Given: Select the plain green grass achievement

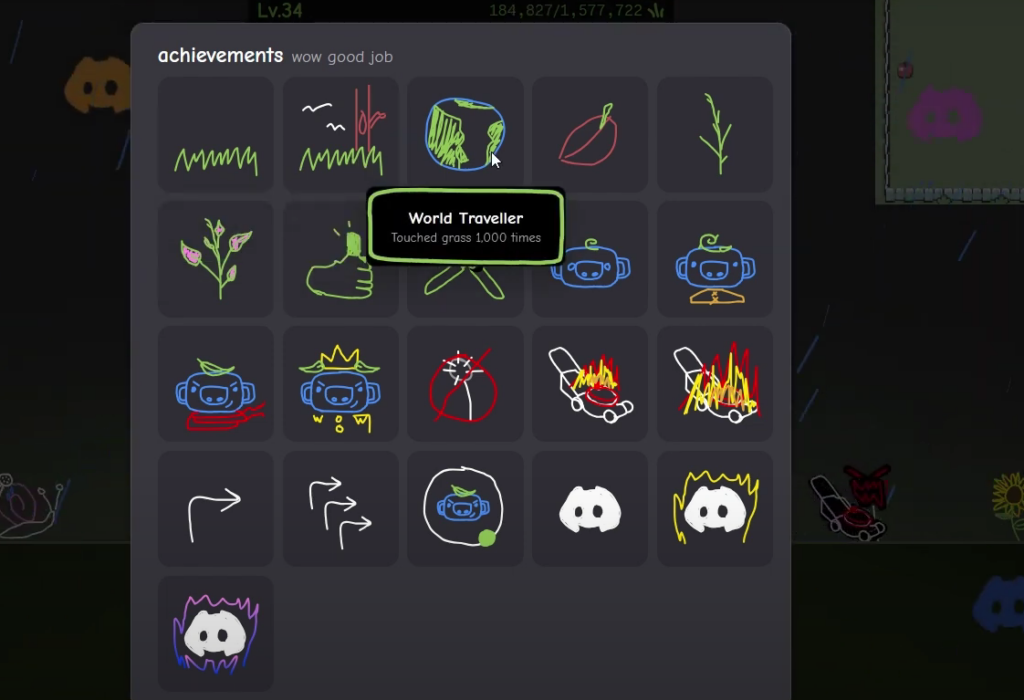Looking at the screenshot, I should [x=216, y=134].
